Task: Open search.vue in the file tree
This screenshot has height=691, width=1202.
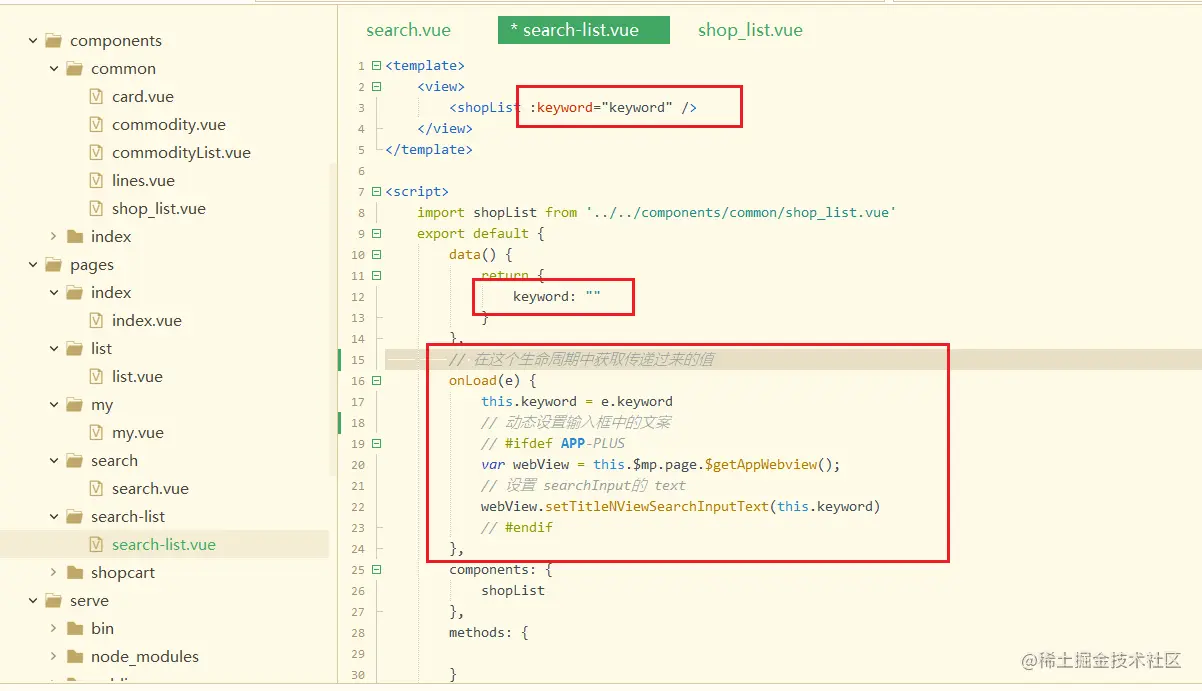Action: pyautogui.click(x=150, y=489)
